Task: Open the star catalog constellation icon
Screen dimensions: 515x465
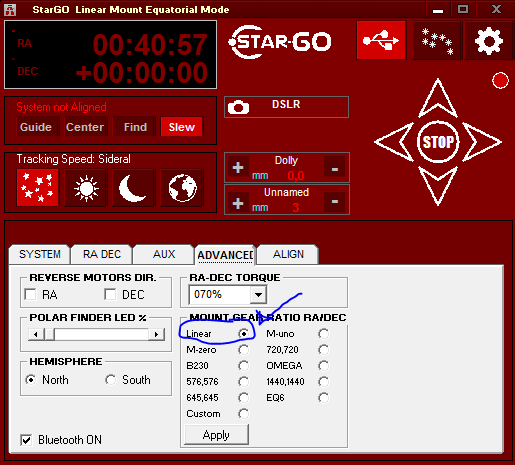Action: point(437,41)
